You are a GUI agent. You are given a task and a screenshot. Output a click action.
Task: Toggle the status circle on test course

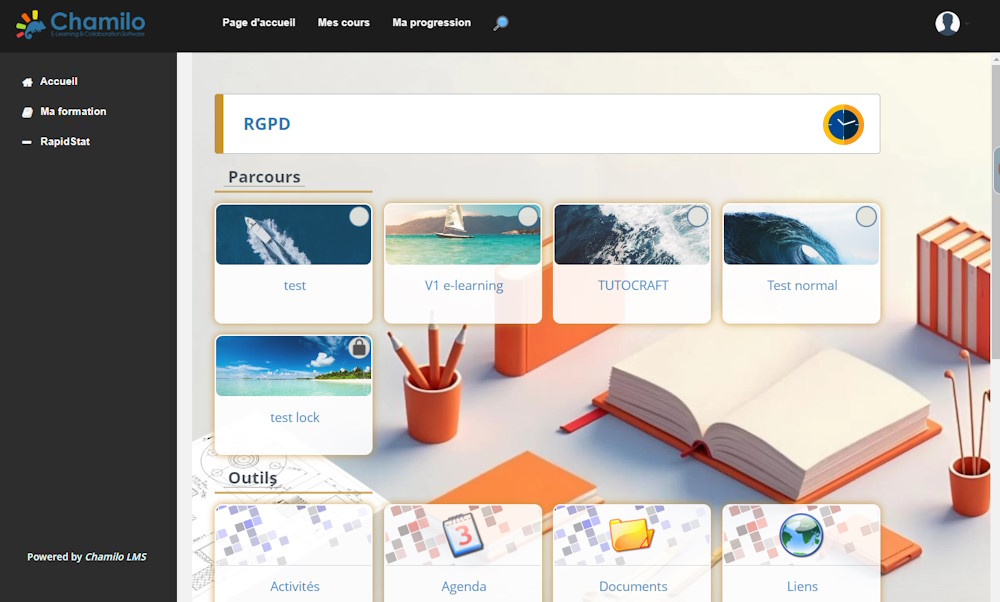click(358, 217)
